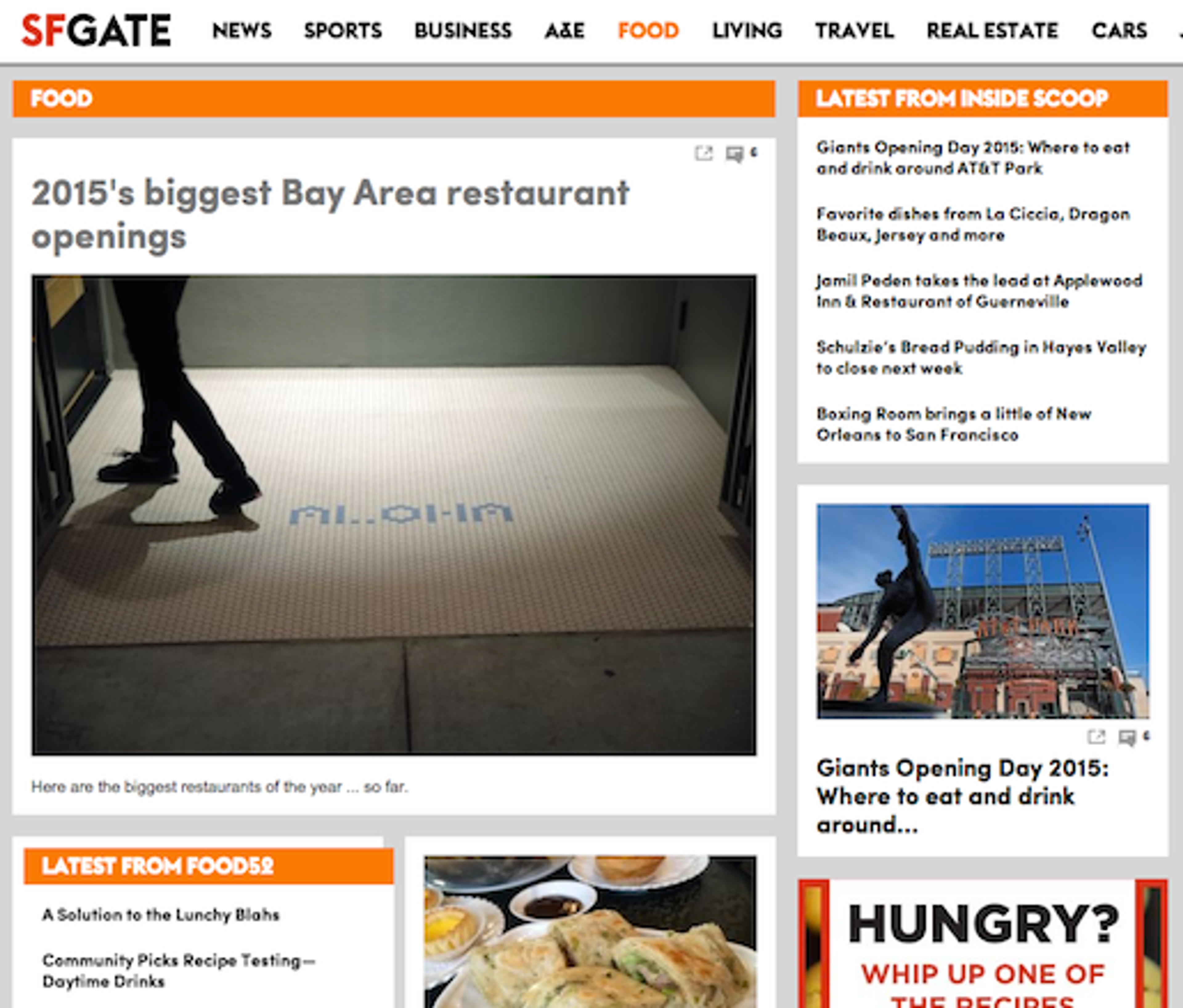This screenshot has height=1008, width=1183.
Task: Open the Aloha doorway floor photo
Action: (394, 515)
